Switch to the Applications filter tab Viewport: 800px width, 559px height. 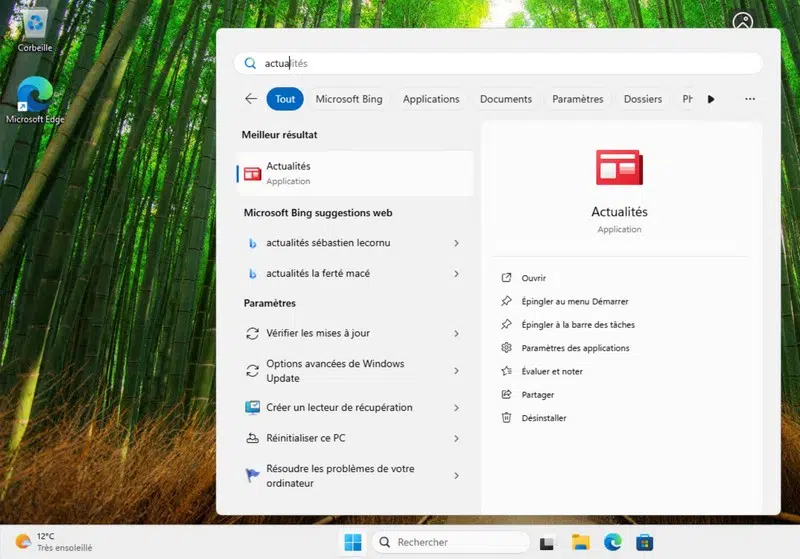coord(431,99)
